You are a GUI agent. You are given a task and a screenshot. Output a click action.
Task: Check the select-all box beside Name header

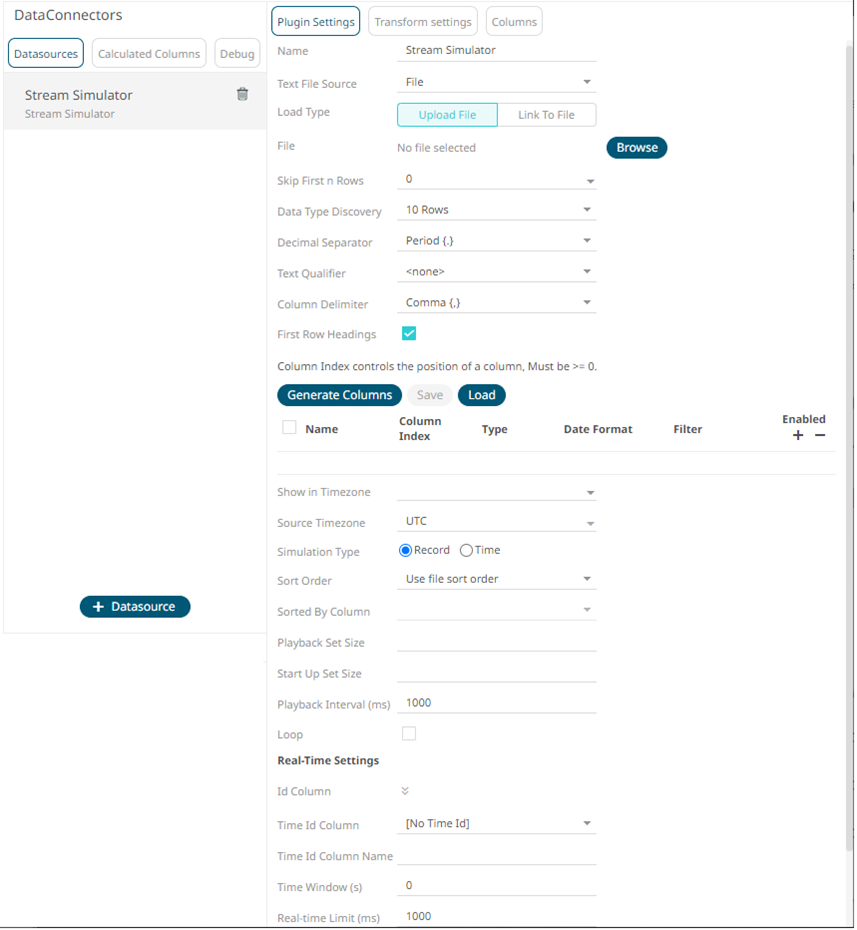(x=289, y=428)
